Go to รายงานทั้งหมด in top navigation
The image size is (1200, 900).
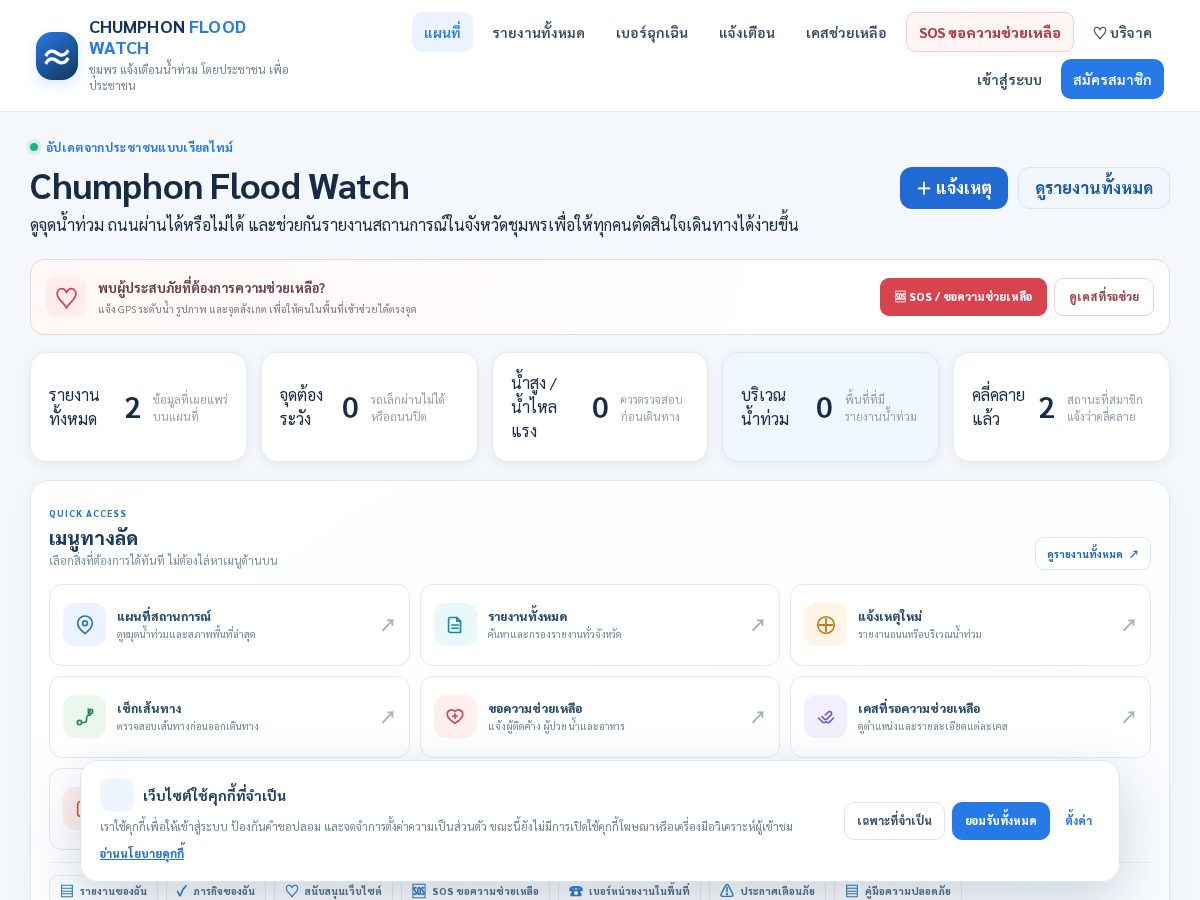pos(538,32)
